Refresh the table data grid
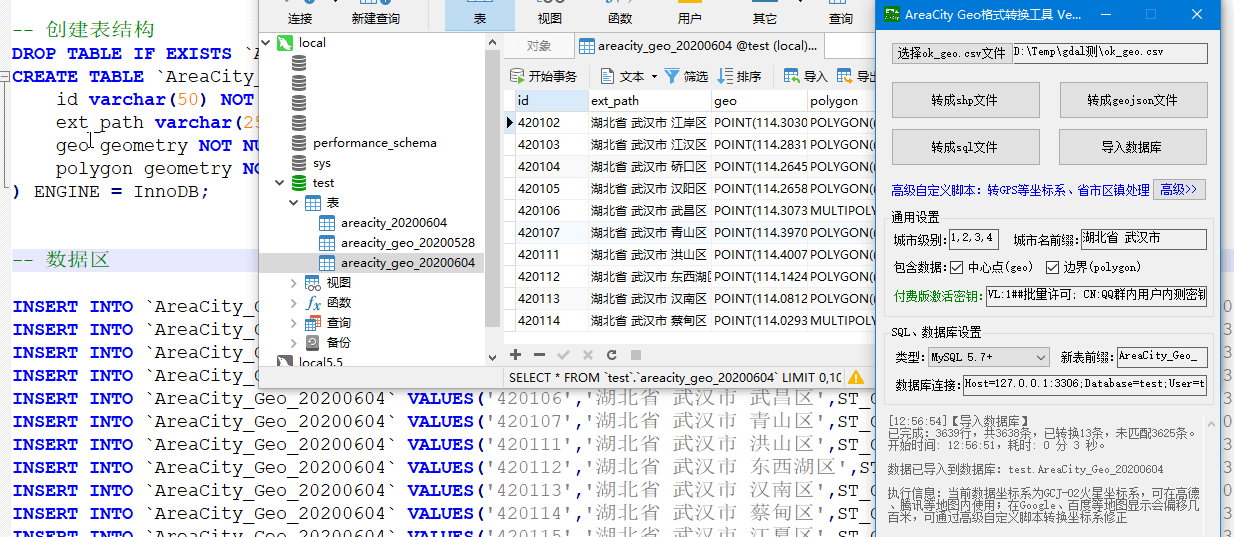 [x=611, y=354]
